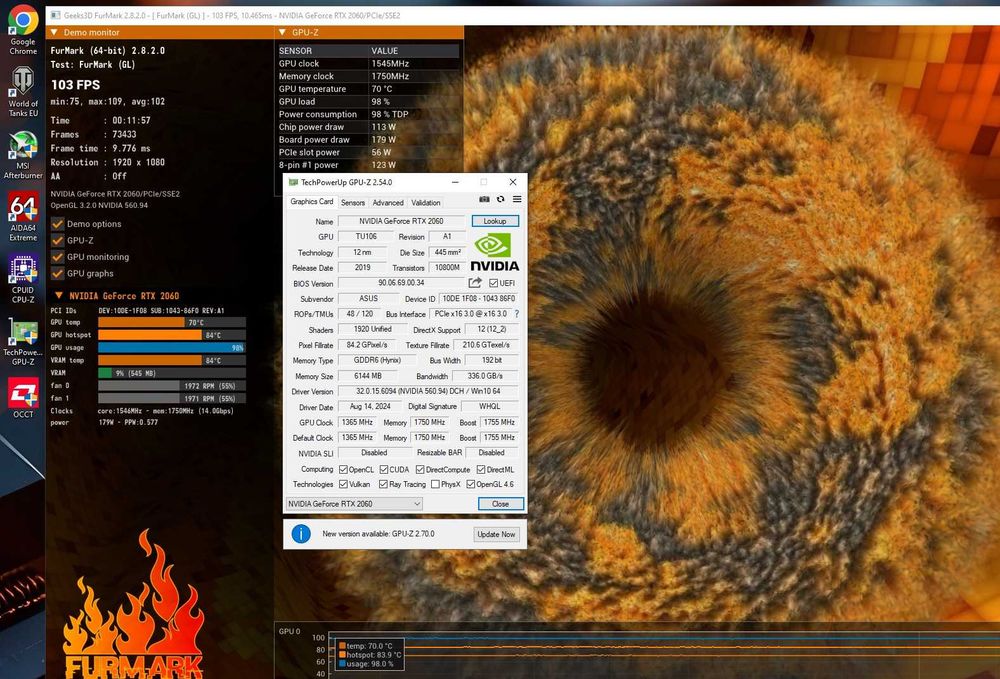Image resolution: width=1000 pixels, height=679 pixels.
Task: Toggle PhysX checkbox
Action: 435,485
